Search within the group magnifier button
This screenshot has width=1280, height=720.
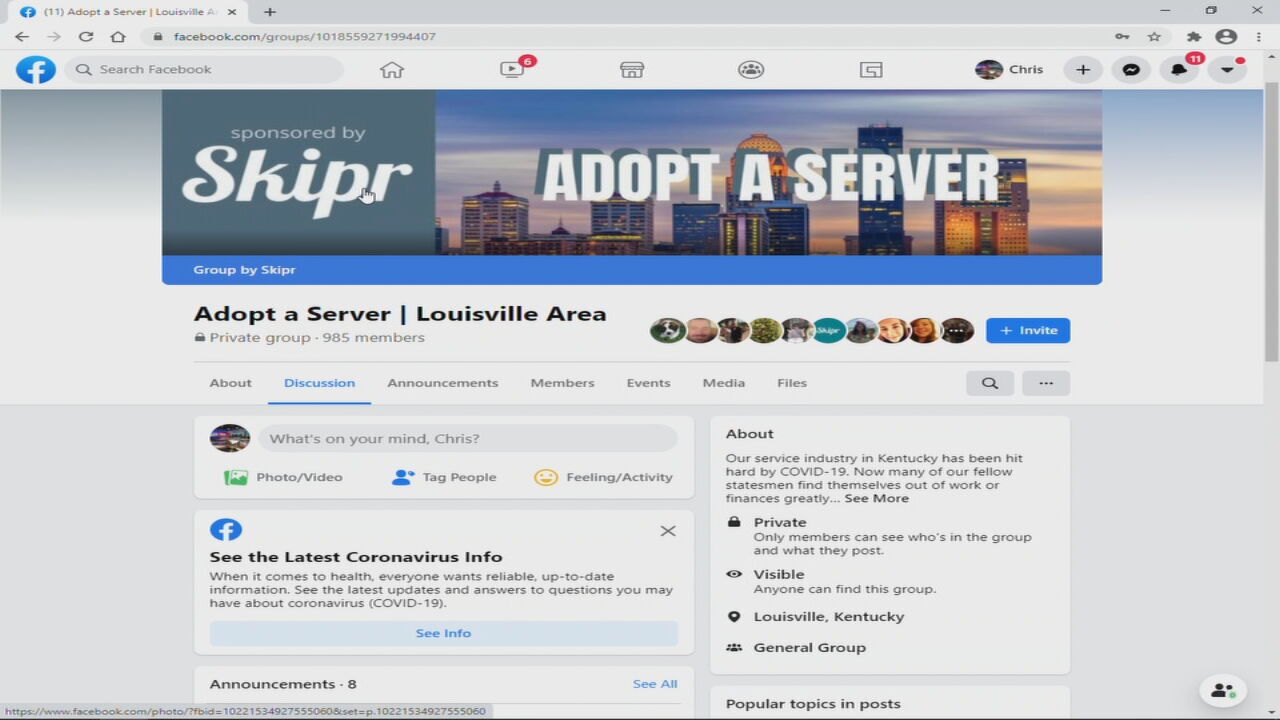(x=990, y=383)
